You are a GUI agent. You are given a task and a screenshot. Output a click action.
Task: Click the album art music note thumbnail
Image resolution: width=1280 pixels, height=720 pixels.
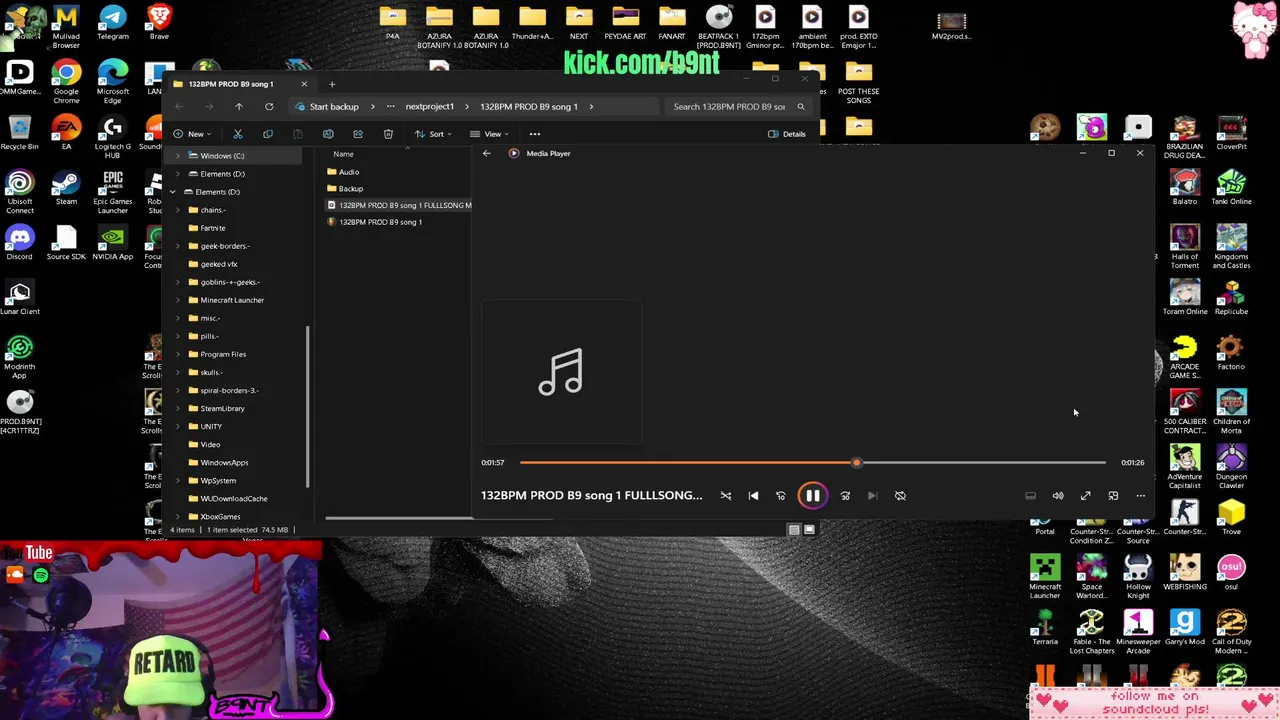pyautogui.click(x=561, y=372)
